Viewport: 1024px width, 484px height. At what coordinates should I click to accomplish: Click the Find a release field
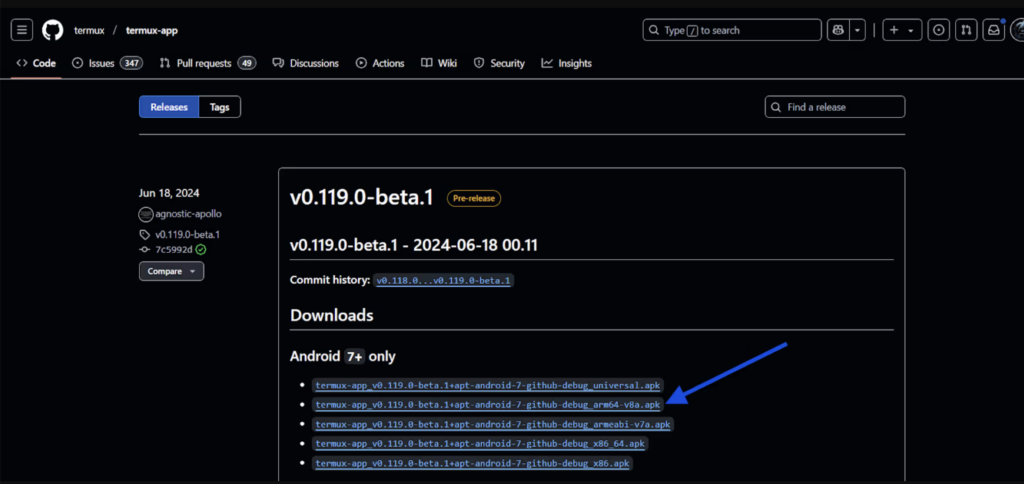click(x=835, y=107)
